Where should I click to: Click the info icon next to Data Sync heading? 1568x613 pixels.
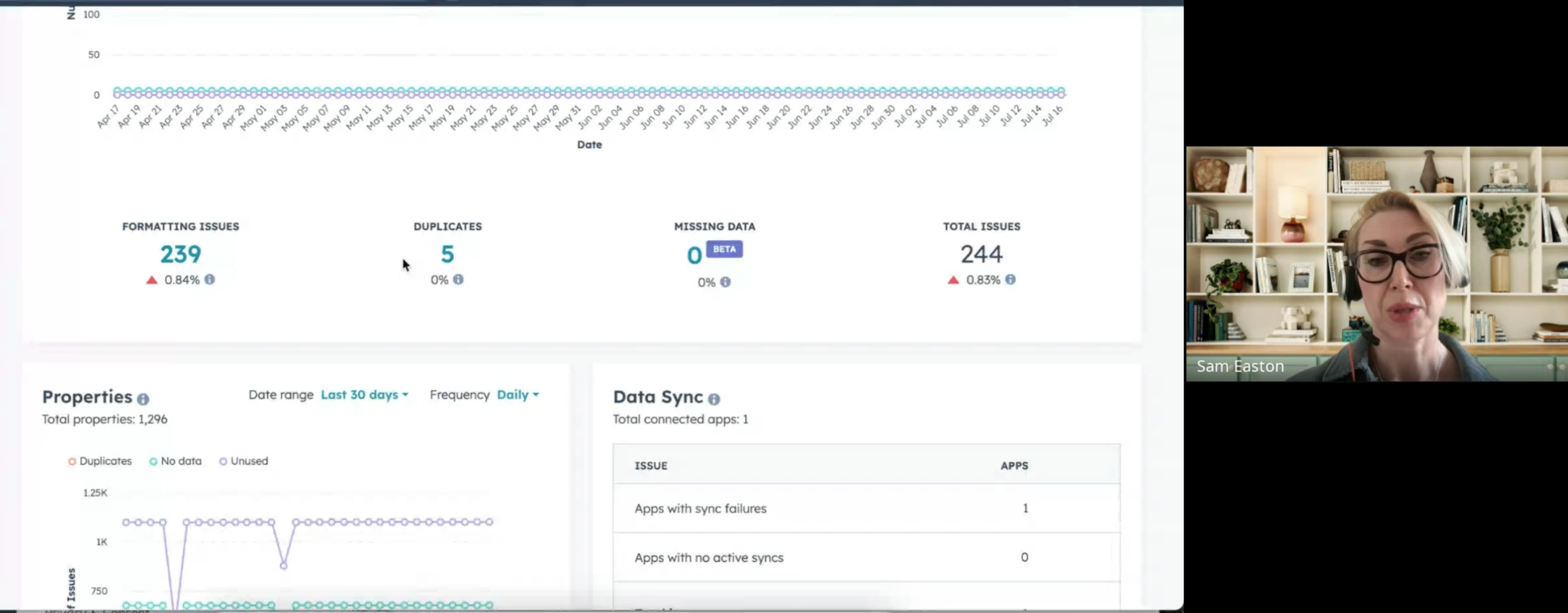pos(714,399)
